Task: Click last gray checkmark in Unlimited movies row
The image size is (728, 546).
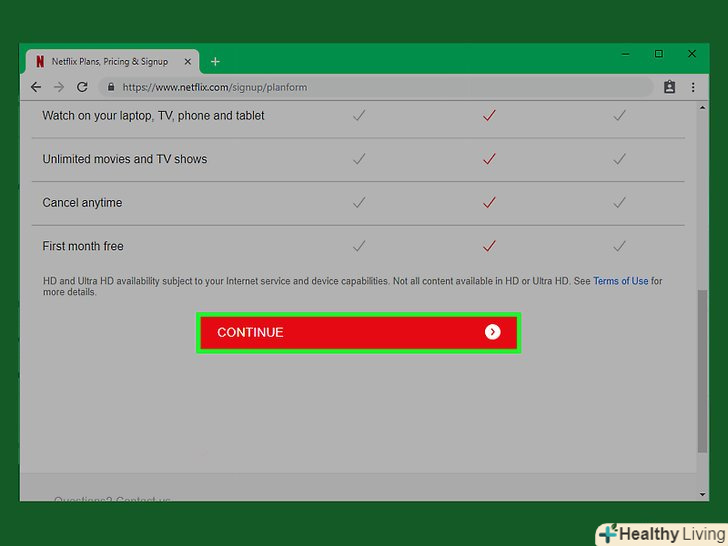Action: click(619, 159)
